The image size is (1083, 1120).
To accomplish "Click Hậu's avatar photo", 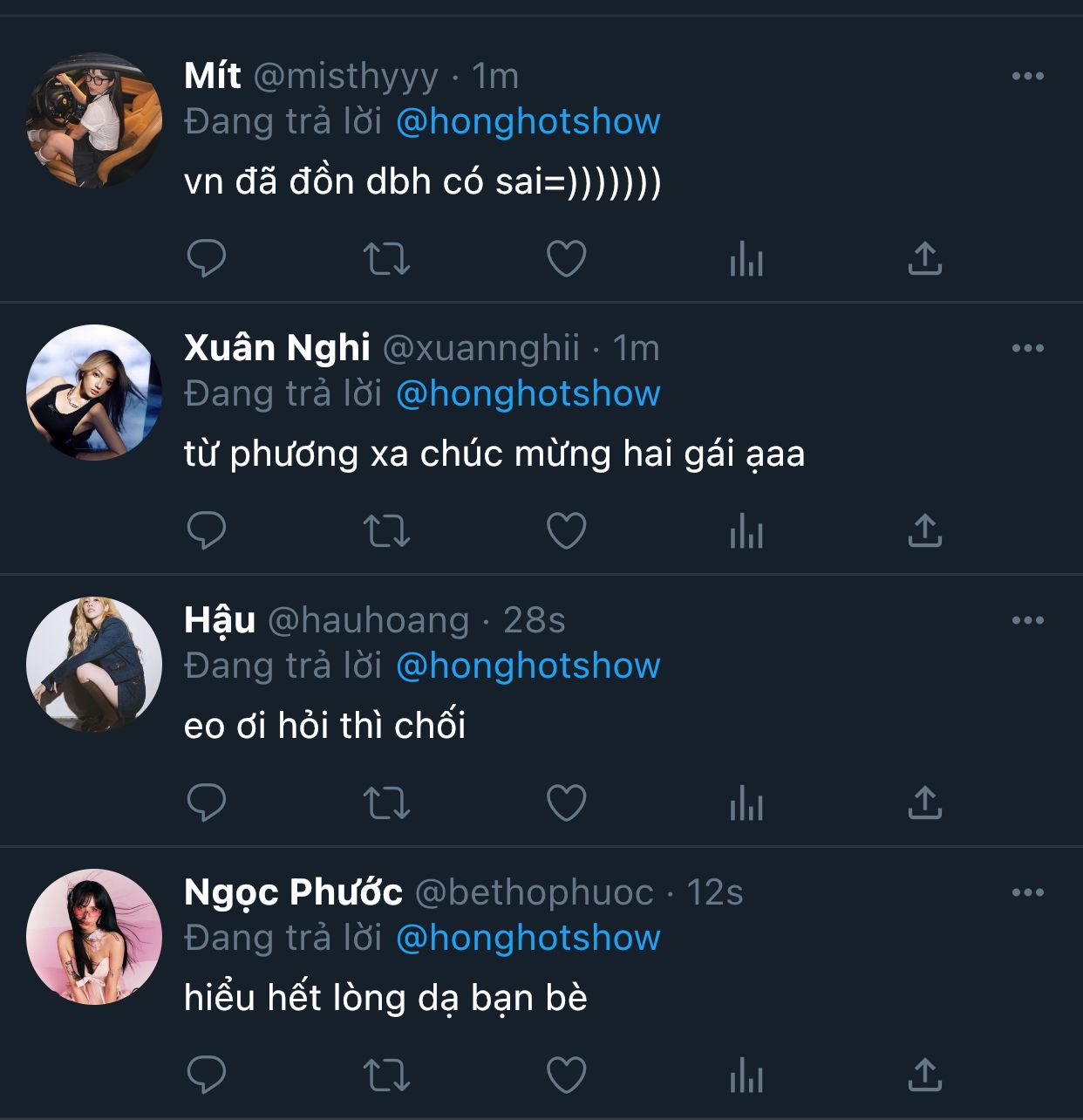I will pyautogui.click(x=94, y=665).
